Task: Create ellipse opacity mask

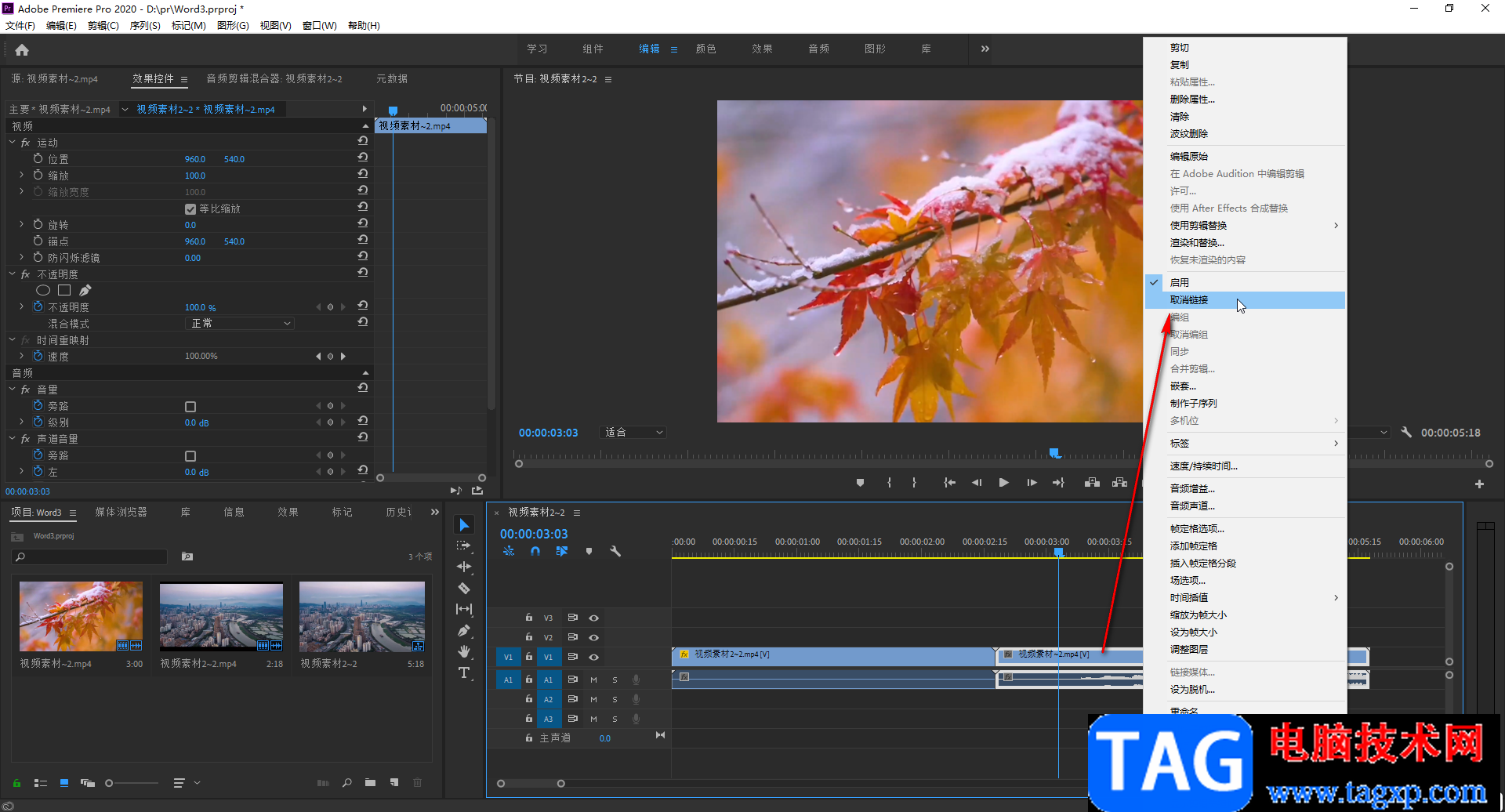Action: coord(43,290)
